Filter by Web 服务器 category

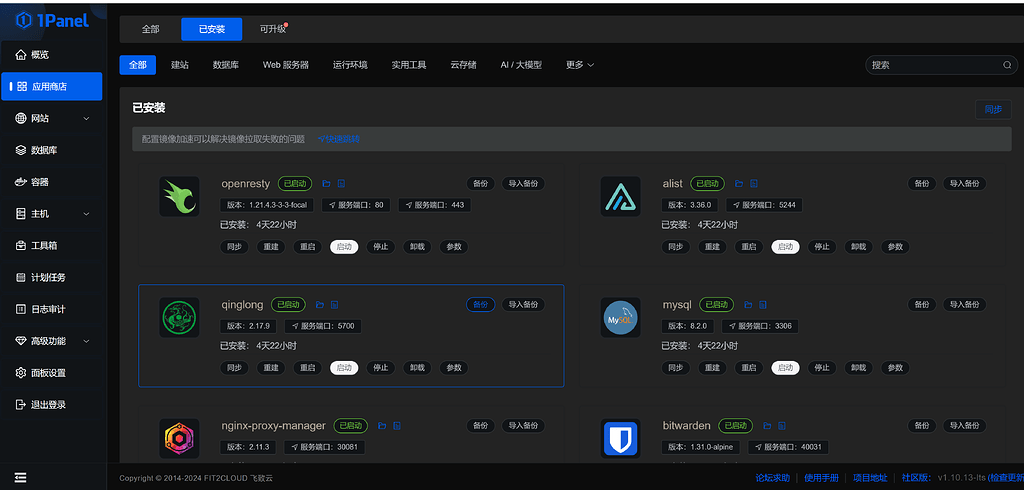(x=285, y=65)
